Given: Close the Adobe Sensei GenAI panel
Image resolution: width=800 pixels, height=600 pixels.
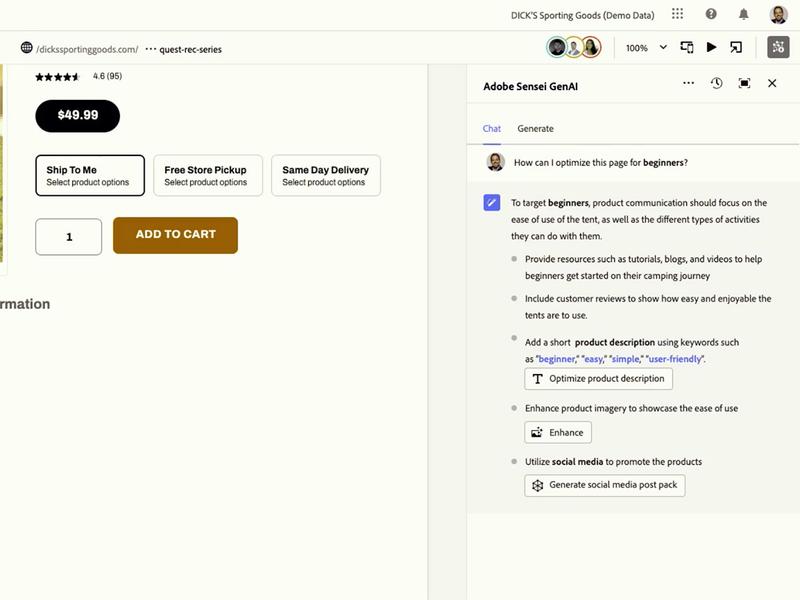Looking at the screenshot, I should tap(772, 83).
